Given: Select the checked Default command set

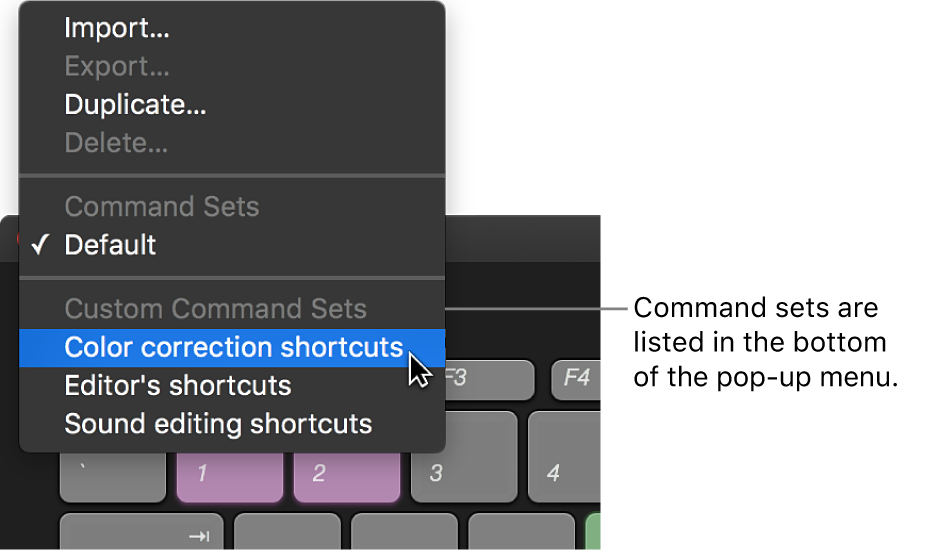Looking at the screenshot, I should coord(110,245).
